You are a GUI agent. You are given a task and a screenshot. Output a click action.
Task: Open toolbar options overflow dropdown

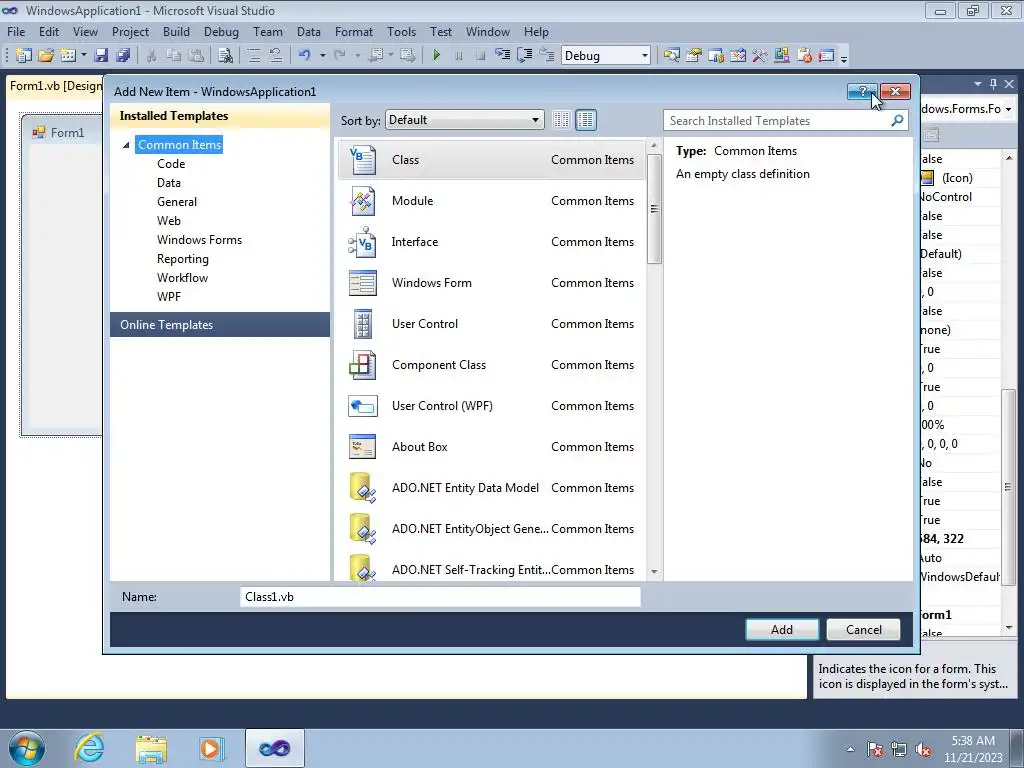(844, 59)
